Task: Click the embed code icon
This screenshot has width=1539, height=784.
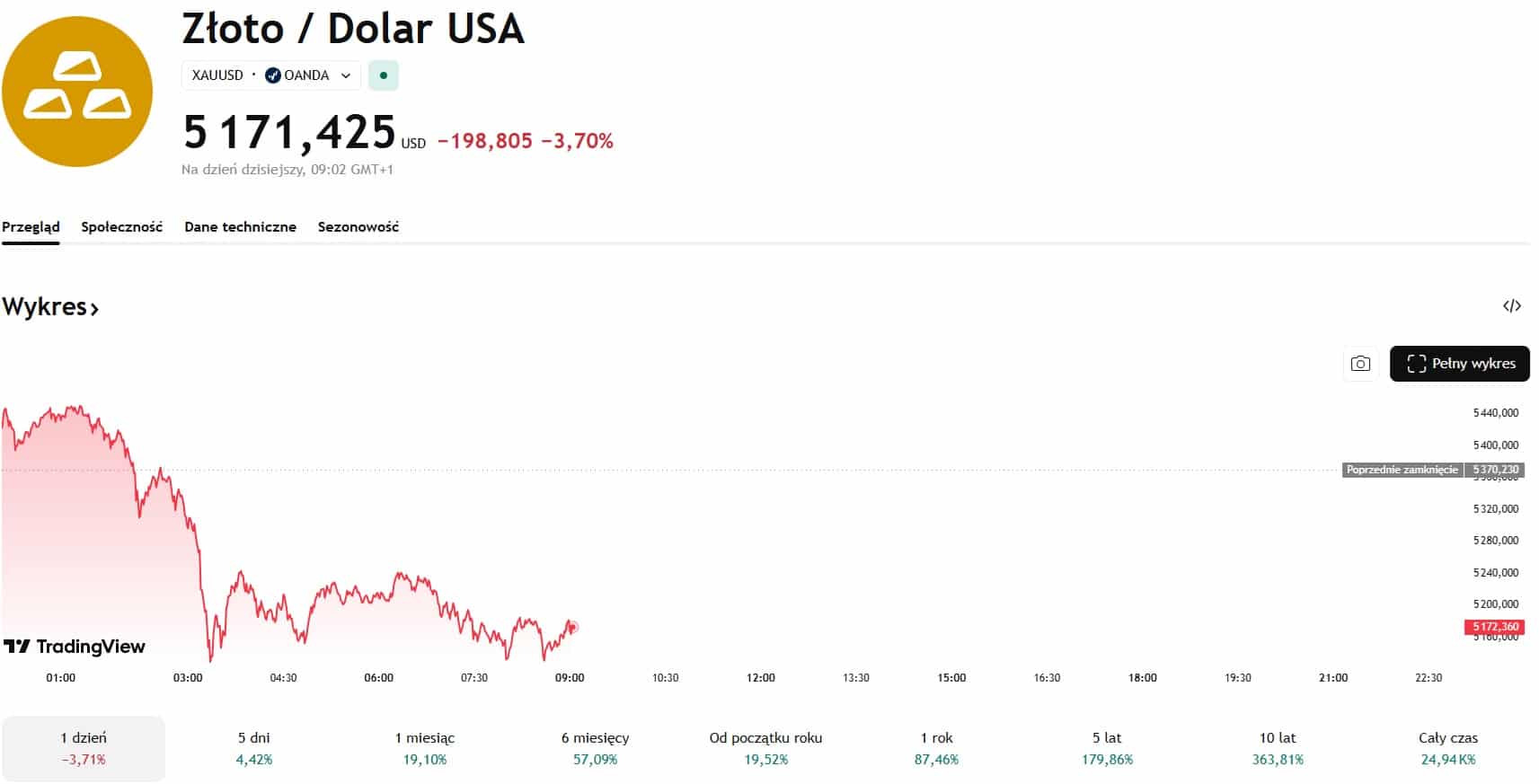Action: pyautogui.click(x=1511, y=306)
